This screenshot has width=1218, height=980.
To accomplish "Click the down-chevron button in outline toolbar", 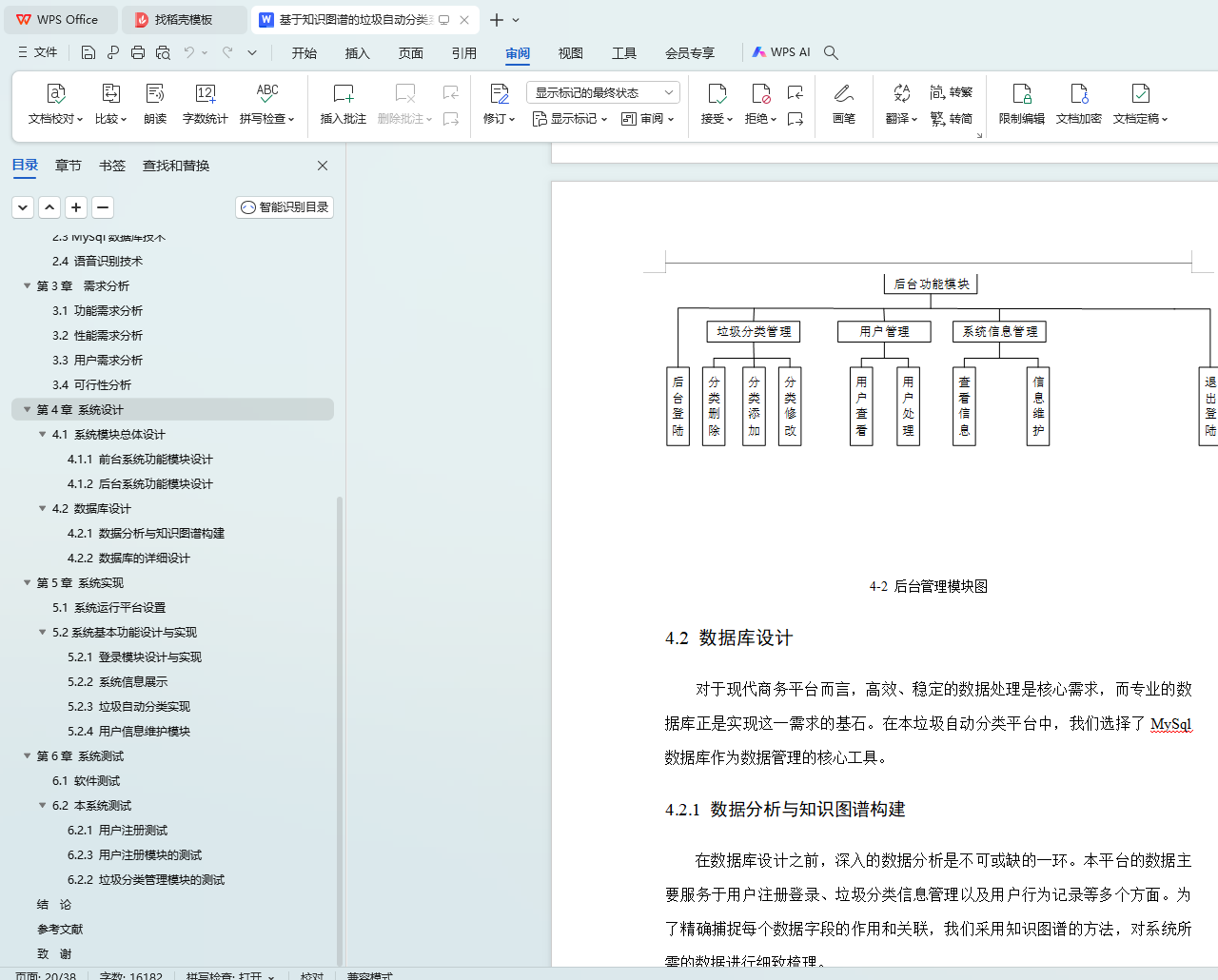I will pos(23,206).
